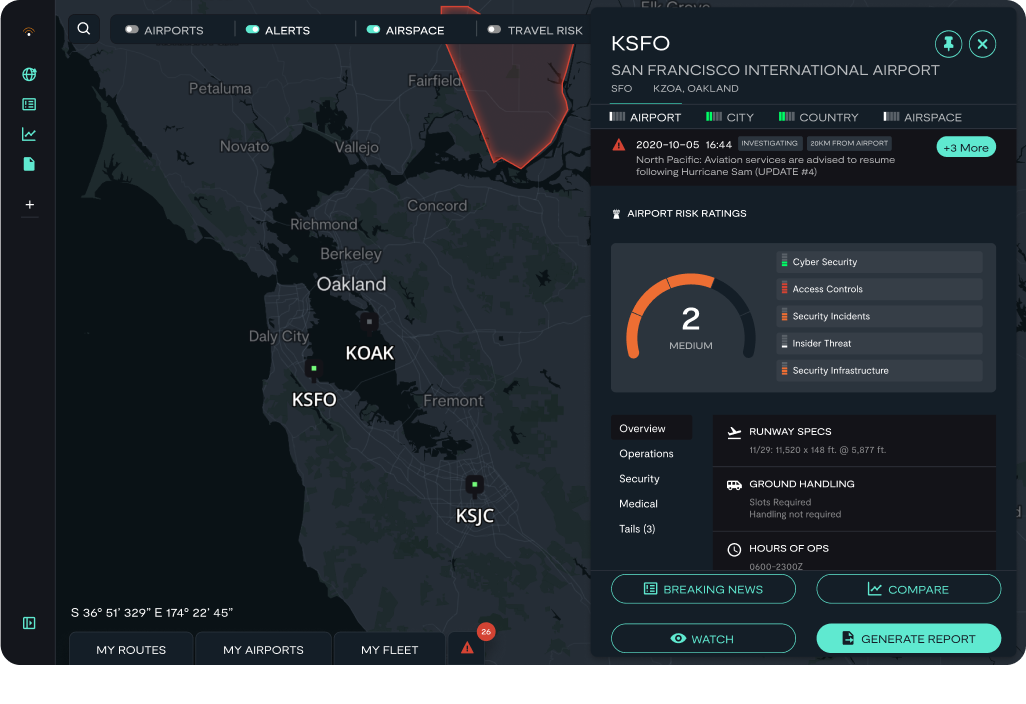Click the plus icon in sidebar

pos(29,205)
